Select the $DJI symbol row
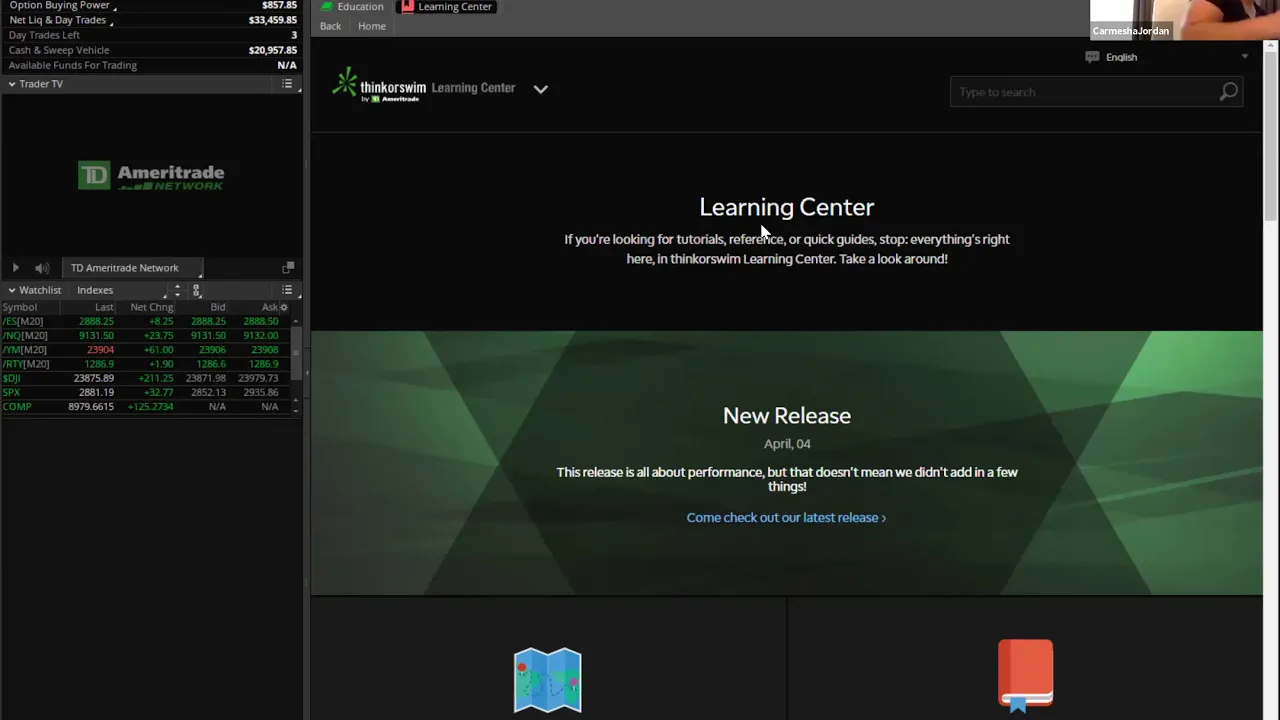The width and height of the screenshot is (1280, 720). 147,378
